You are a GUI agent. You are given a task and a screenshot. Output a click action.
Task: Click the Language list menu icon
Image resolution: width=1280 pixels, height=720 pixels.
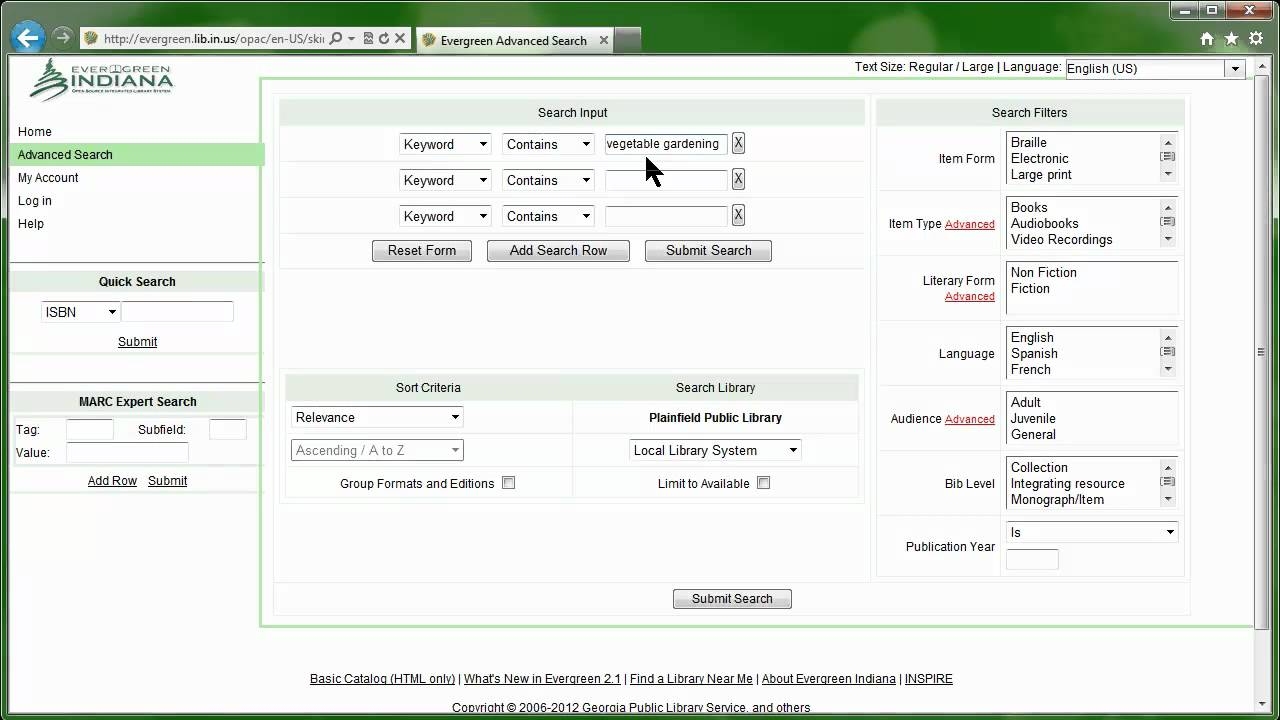(x=1167, y=352)
